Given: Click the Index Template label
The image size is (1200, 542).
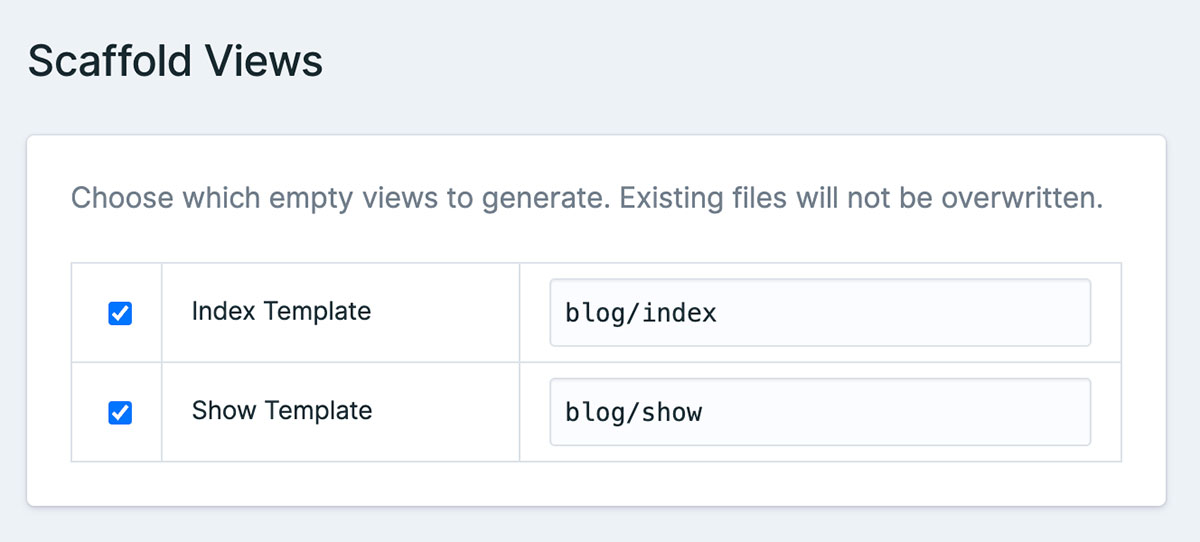Looking at the screenshot, I should click(x=281, y=311).
